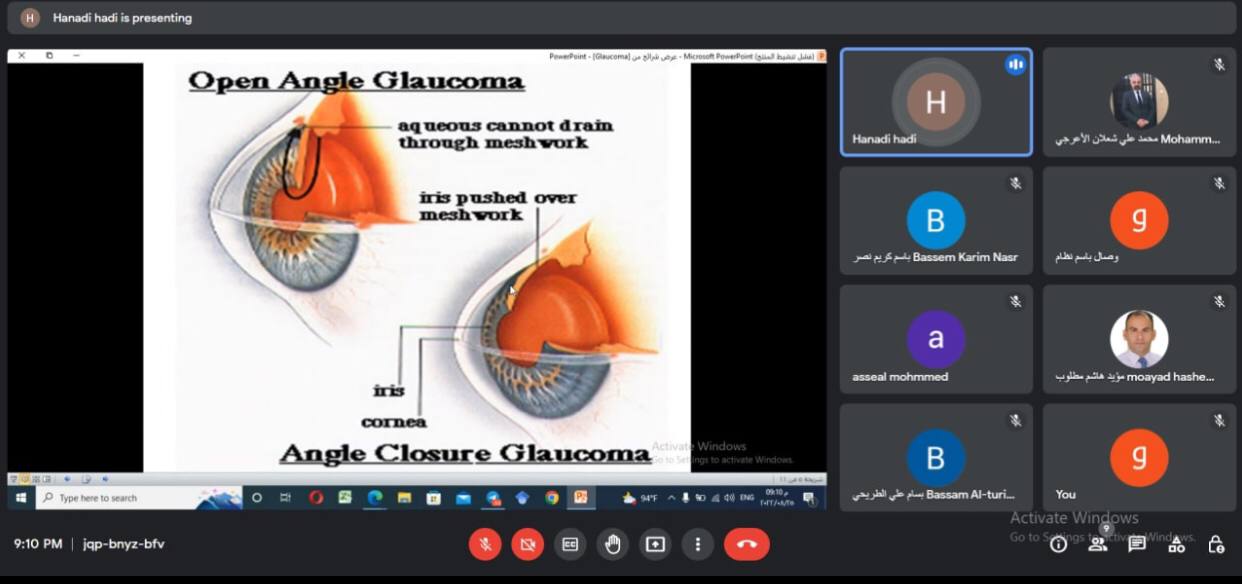Show the people participants panel
This screenshot has height=584, width=1242.
1097,544
